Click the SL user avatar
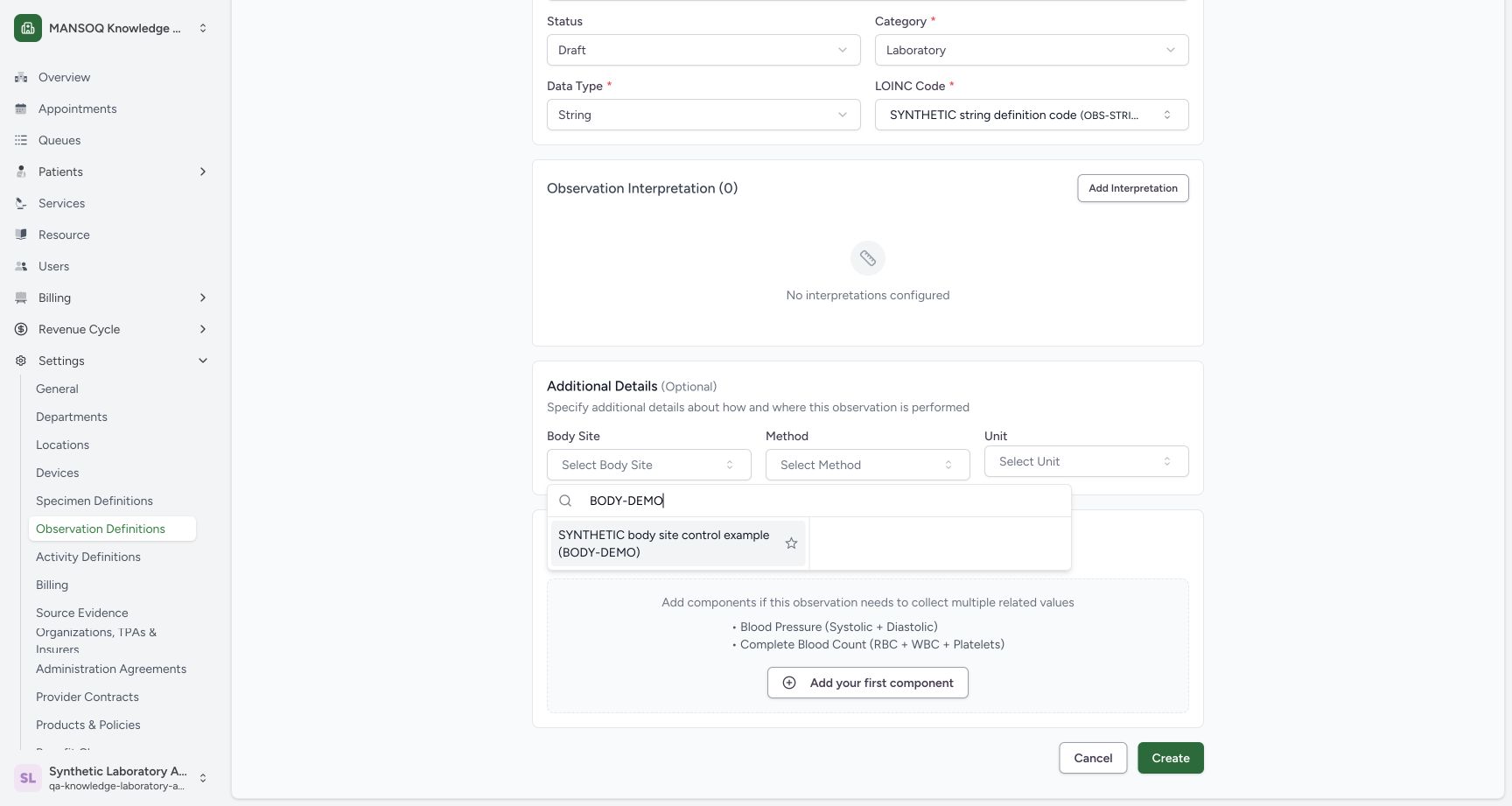 coord(28,778)
